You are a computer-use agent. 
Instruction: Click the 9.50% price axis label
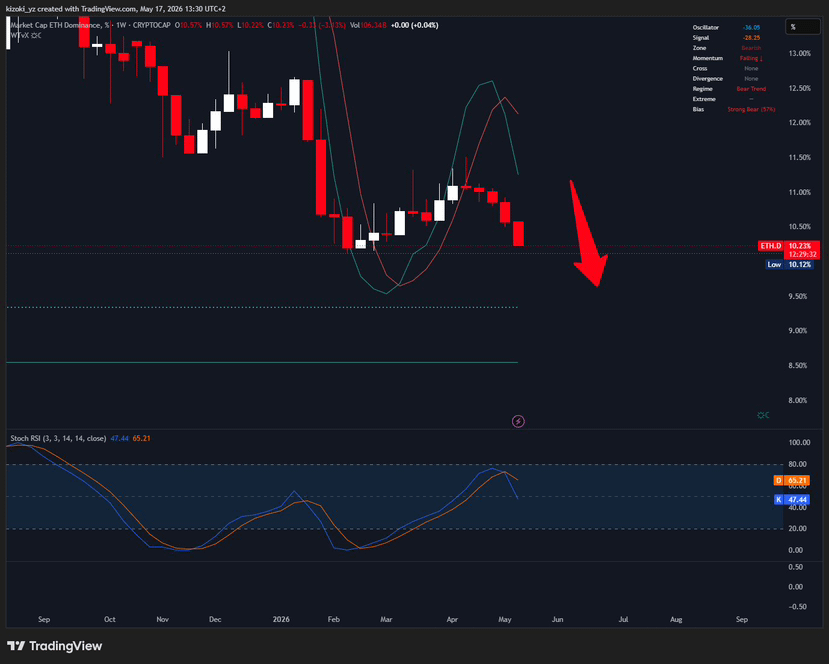tap(798, 297)
